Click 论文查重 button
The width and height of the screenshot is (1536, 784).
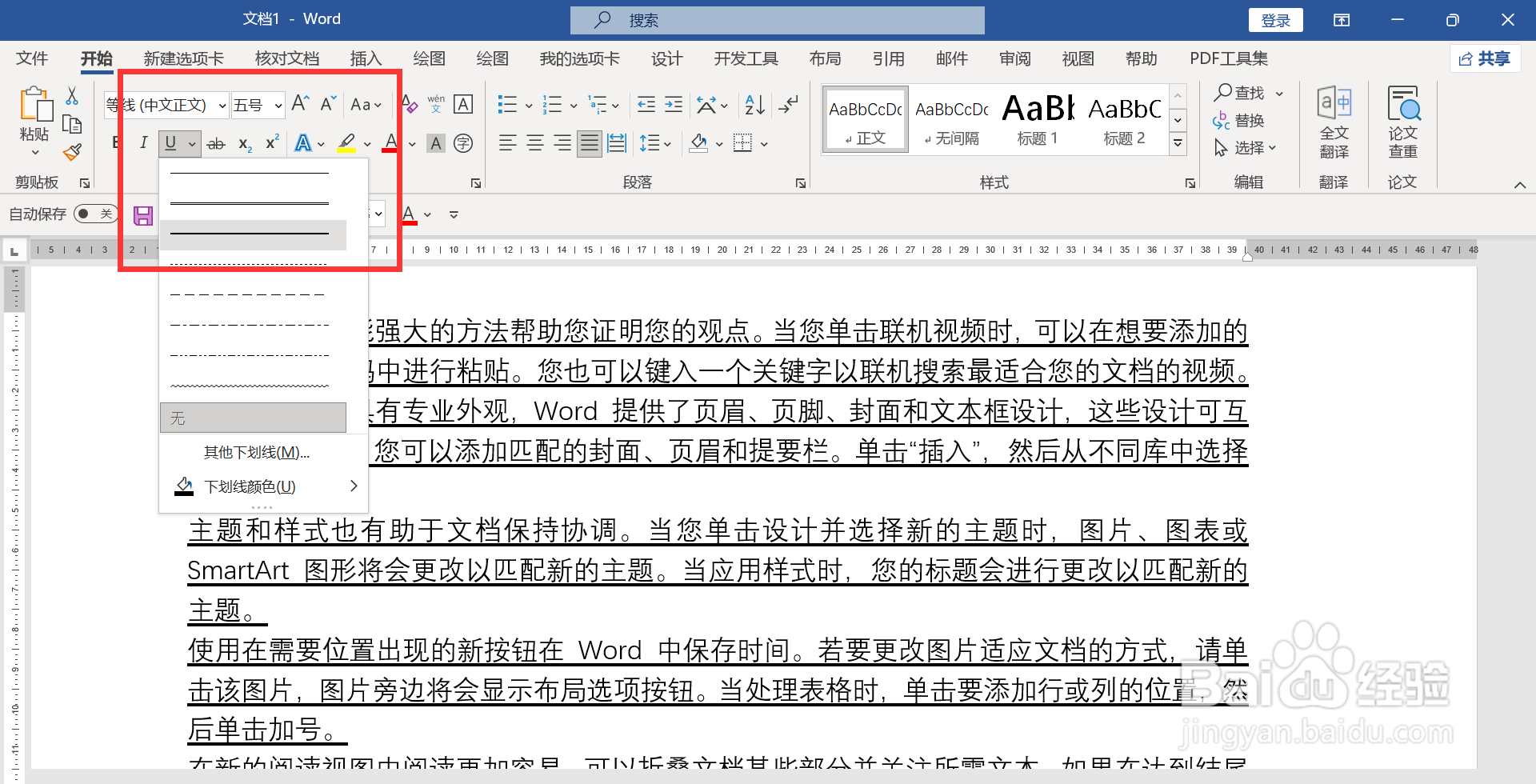pos(1402,122)
